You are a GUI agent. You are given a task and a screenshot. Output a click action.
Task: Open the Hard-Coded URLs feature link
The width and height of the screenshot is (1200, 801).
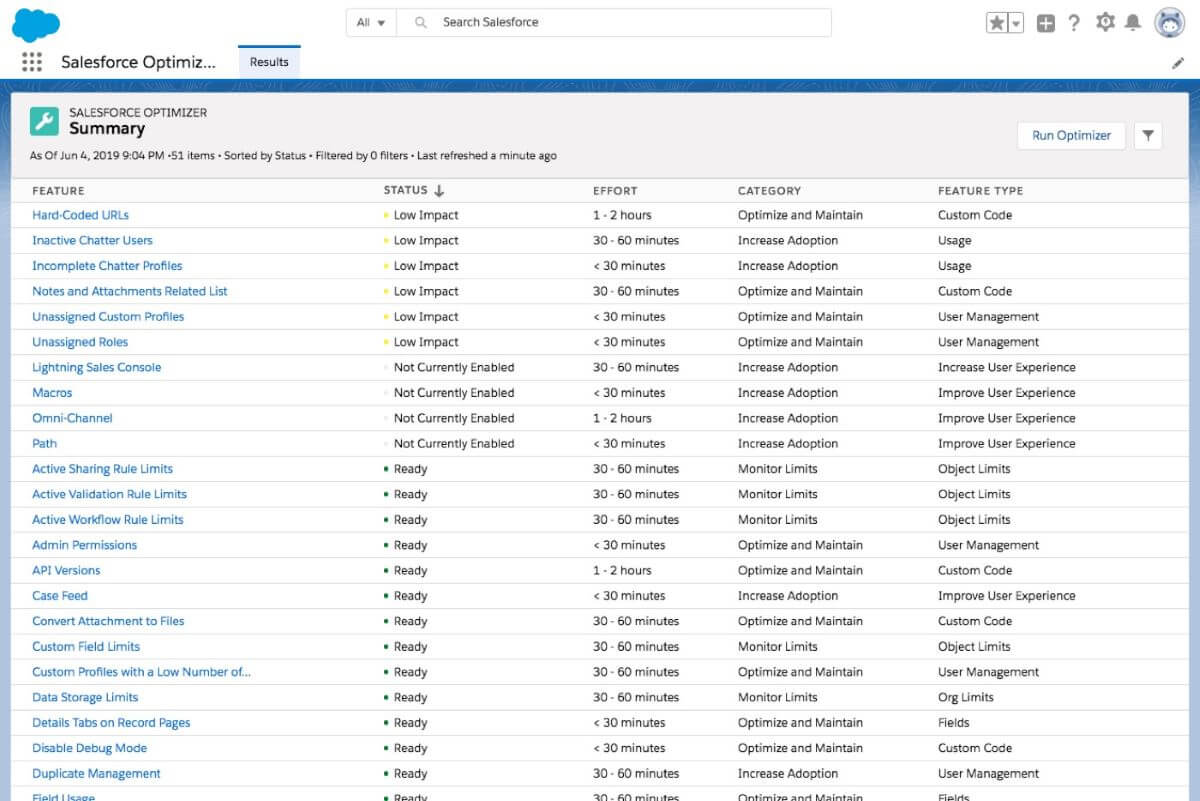point(80,215)
